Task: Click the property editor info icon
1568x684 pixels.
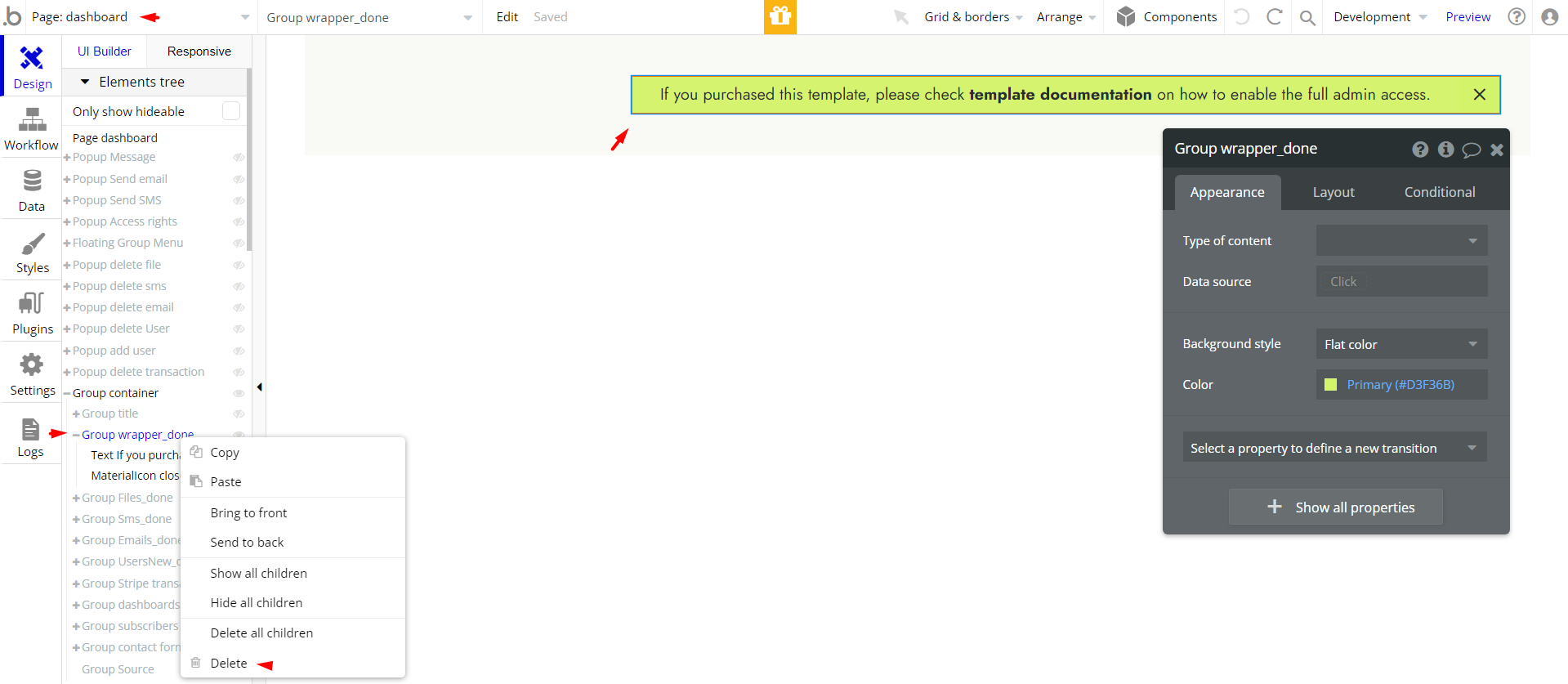Action: click(x=1445, y=149)
